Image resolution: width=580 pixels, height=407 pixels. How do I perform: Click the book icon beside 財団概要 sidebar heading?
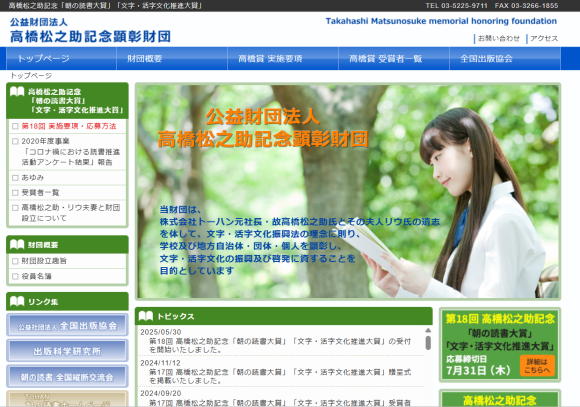[x=17, y=245]
